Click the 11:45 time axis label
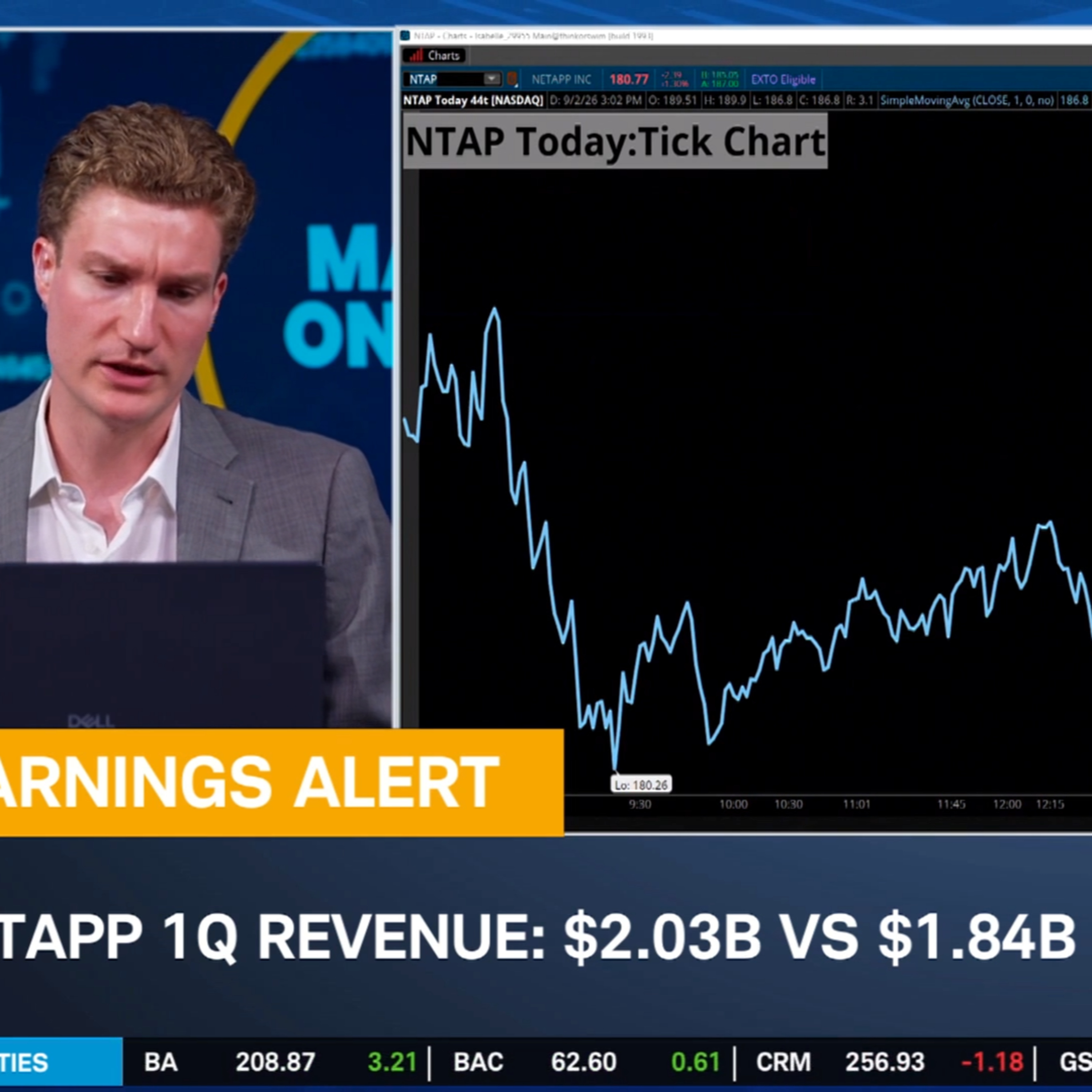The image size is (1092, 1092). (952, 804)
